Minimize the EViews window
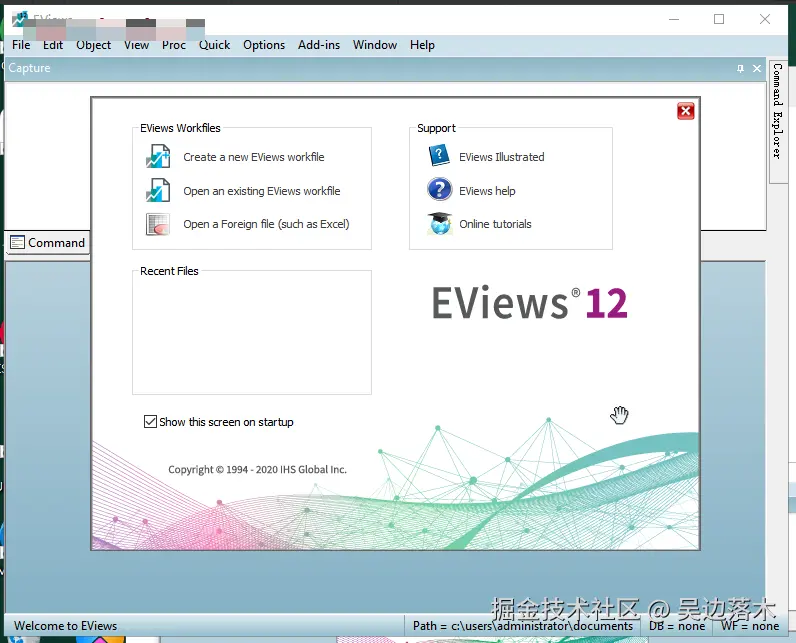Viewport: 796px width, 643px height. (x=674, y=19)
